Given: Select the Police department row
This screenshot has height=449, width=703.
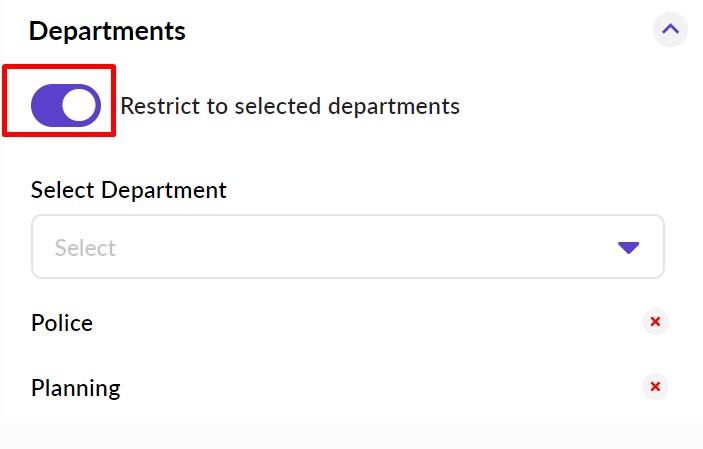Looking at the screenshot, I should (x=300, y=323).
